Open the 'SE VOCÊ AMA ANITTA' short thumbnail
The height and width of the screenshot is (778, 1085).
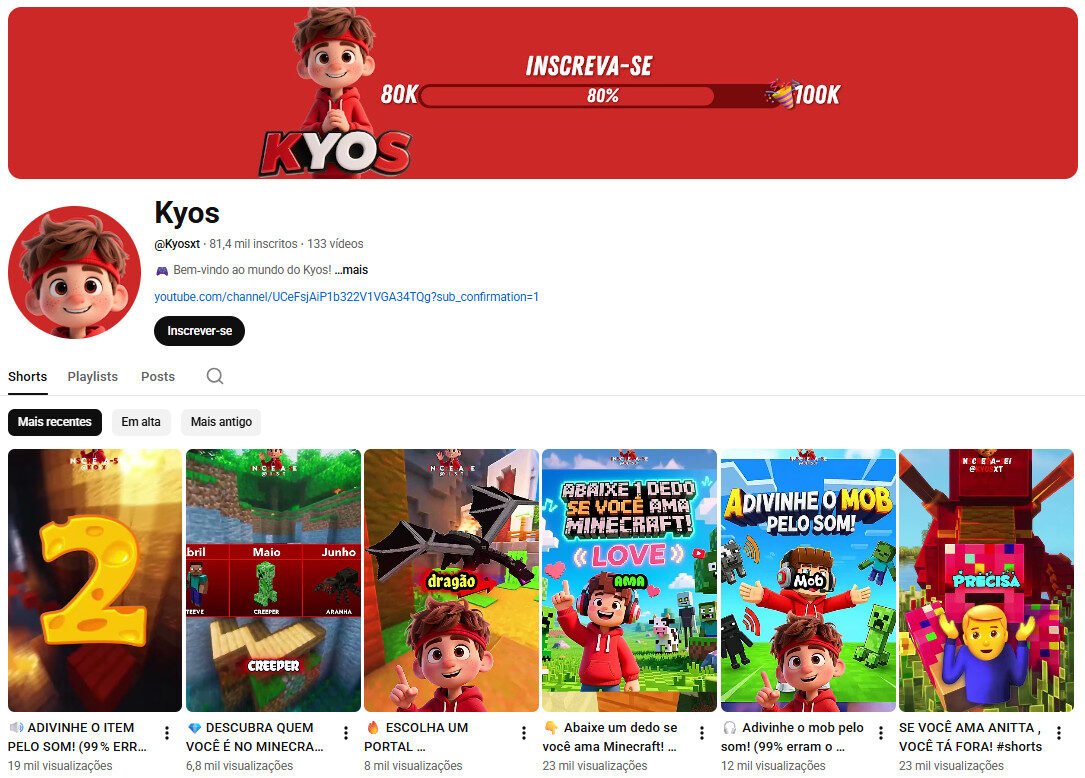(x=986, y=577)
